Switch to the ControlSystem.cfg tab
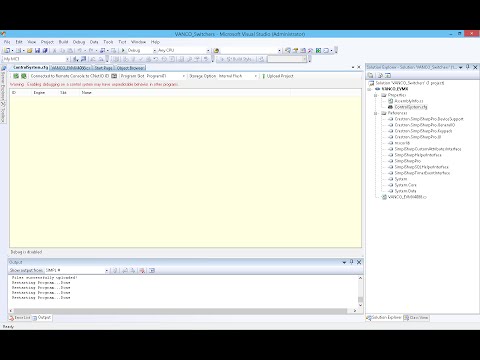 (x=31, y=67)
